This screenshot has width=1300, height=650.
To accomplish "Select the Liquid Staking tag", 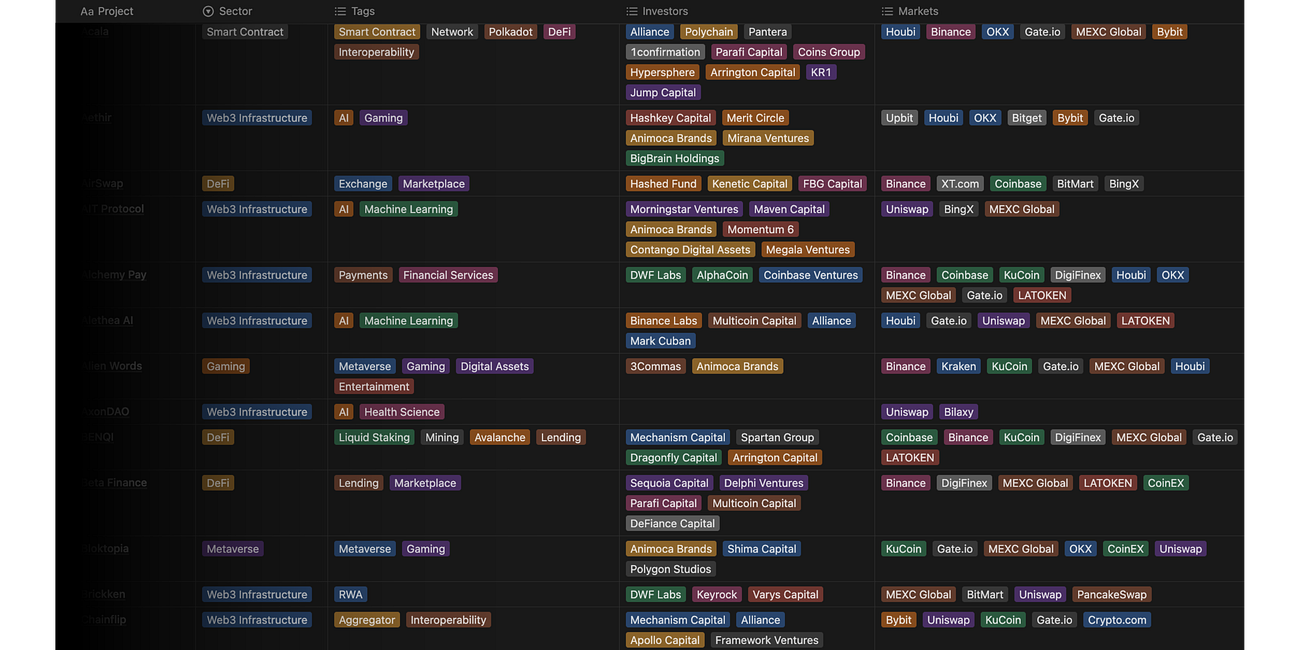I will pos(374,438).
